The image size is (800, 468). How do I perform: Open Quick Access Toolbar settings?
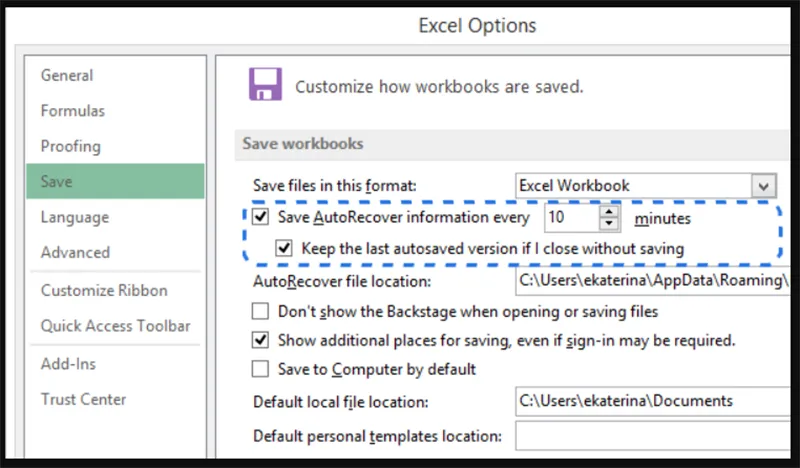pyautogui.click(x=115, y=326)
